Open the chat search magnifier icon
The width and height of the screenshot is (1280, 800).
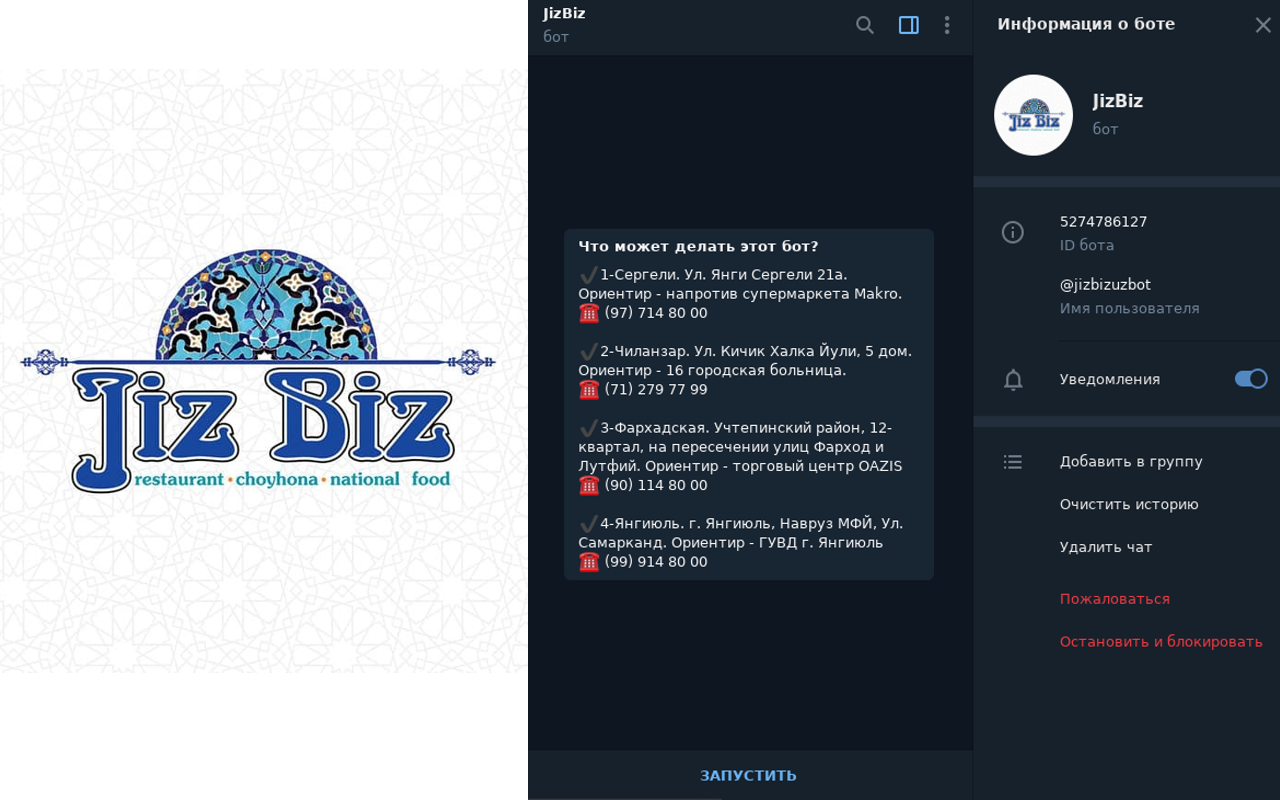(865, 25)
